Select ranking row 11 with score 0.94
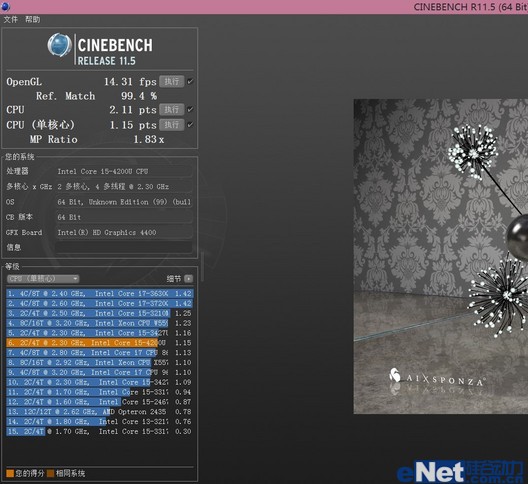 [100, 392]
